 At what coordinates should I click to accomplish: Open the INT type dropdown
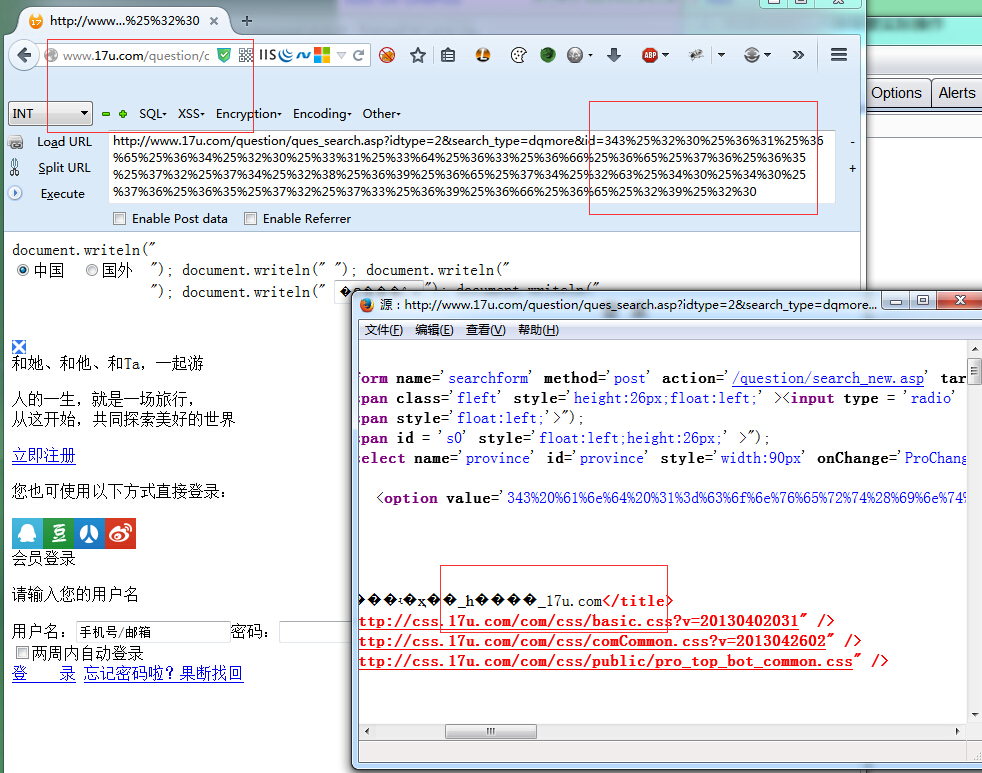click(50, 113)
